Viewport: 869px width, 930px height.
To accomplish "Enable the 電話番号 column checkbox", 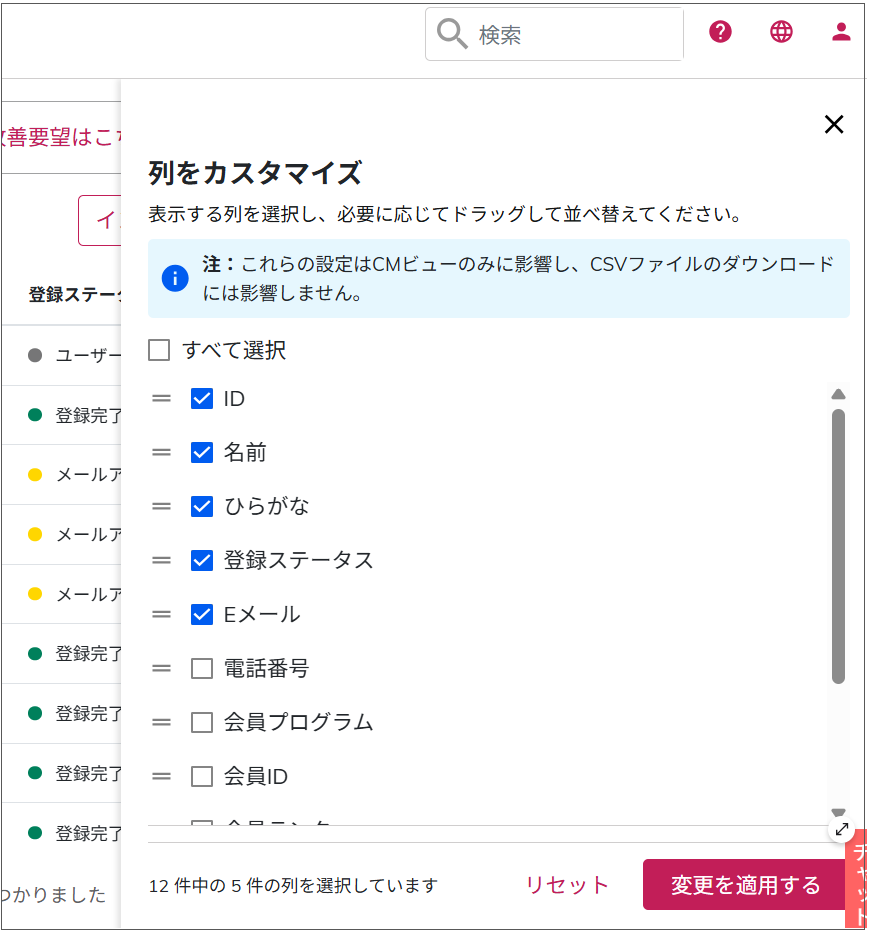I will [202, 668].
